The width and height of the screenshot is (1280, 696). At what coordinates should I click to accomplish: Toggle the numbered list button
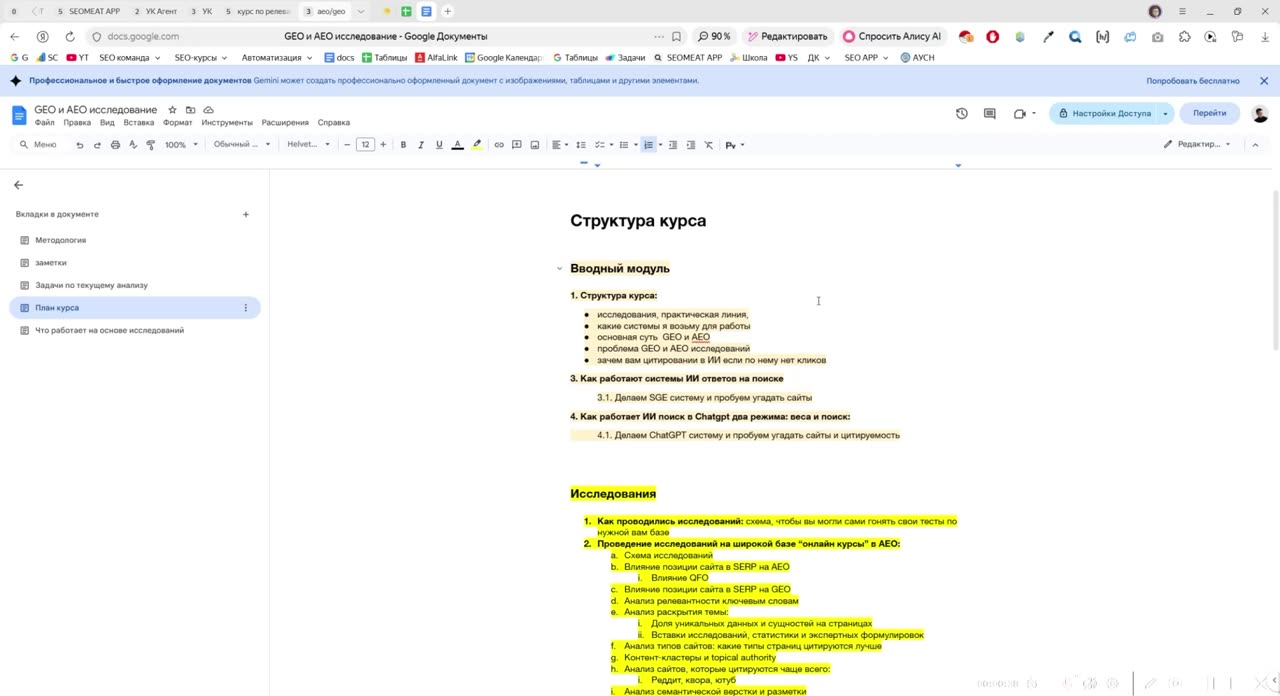[x=648, y=145]
